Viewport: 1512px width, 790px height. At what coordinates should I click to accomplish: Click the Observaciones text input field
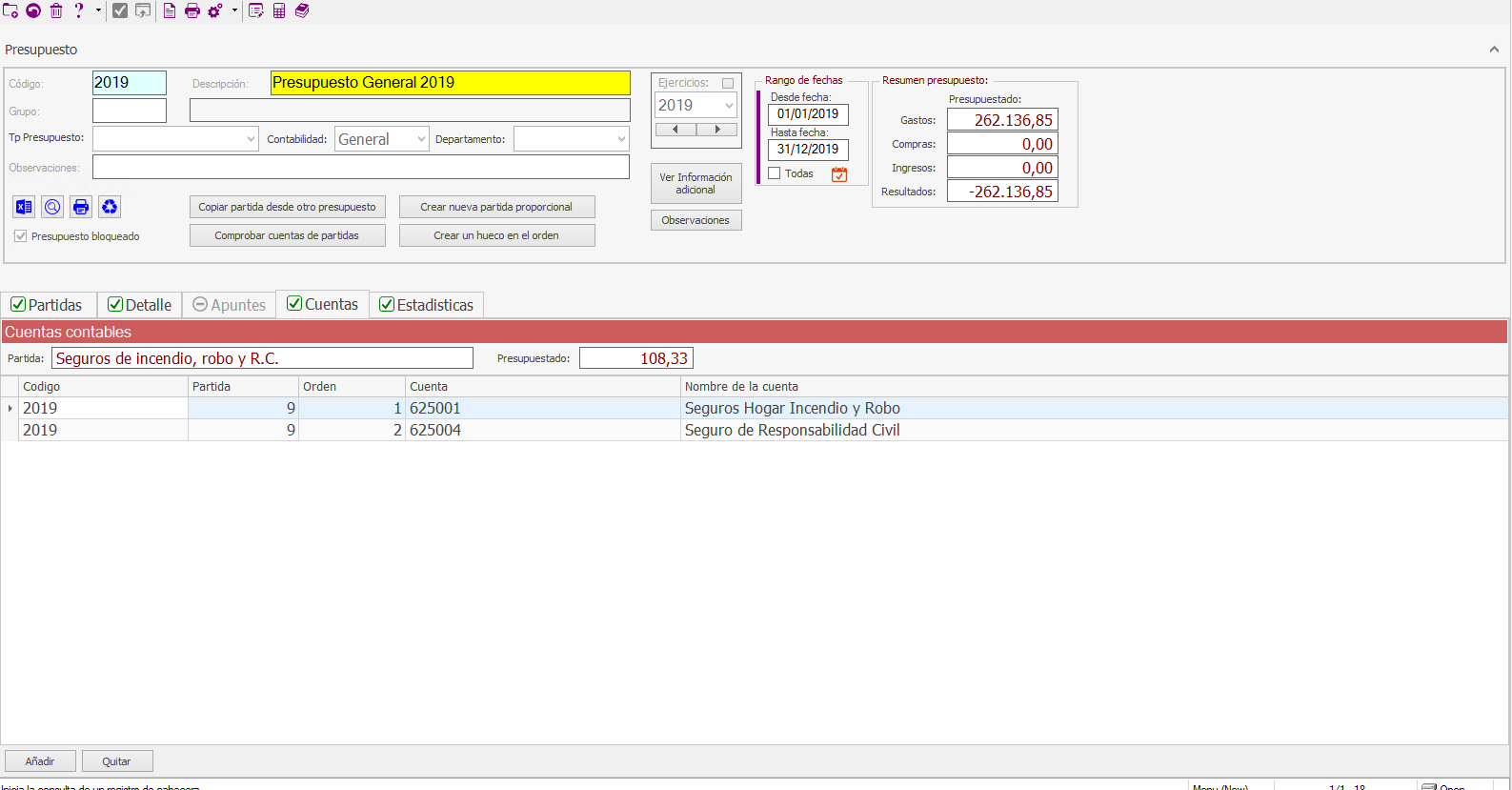(x=360, y=168)
